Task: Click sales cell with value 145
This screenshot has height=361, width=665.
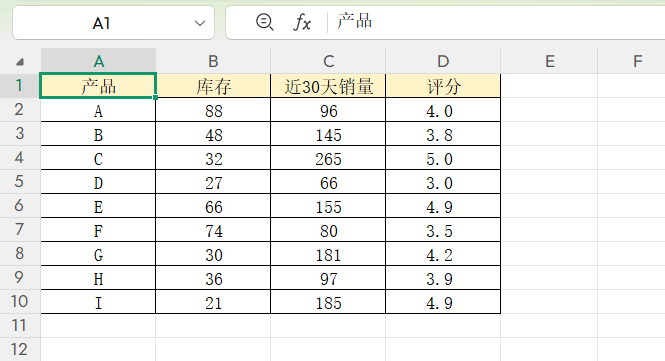Action: pos(328,134)
